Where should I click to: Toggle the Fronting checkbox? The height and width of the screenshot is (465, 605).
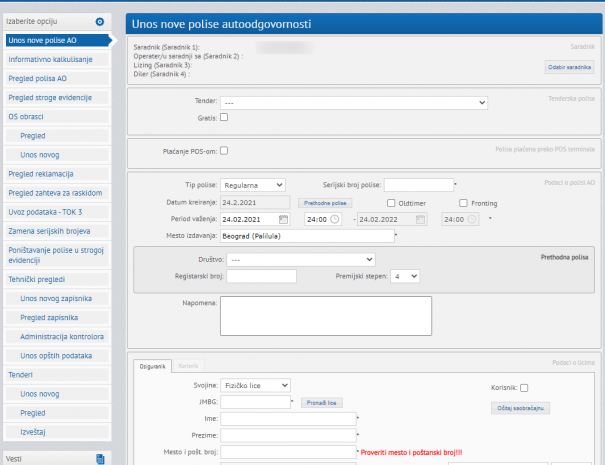coord(464,203)
